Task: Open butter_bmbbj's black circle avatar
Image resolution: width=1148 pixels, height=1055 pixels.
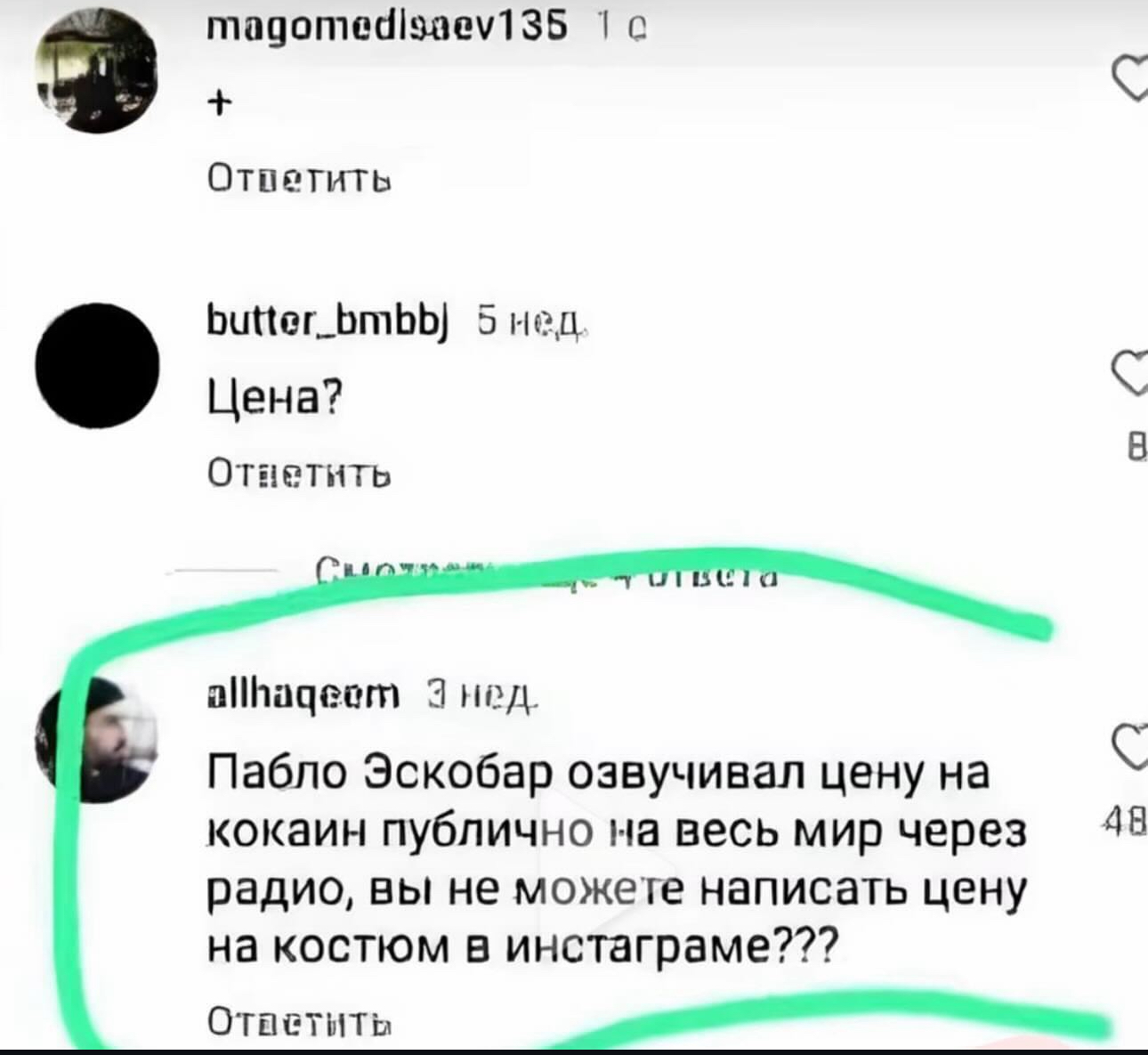Action: 99,366
